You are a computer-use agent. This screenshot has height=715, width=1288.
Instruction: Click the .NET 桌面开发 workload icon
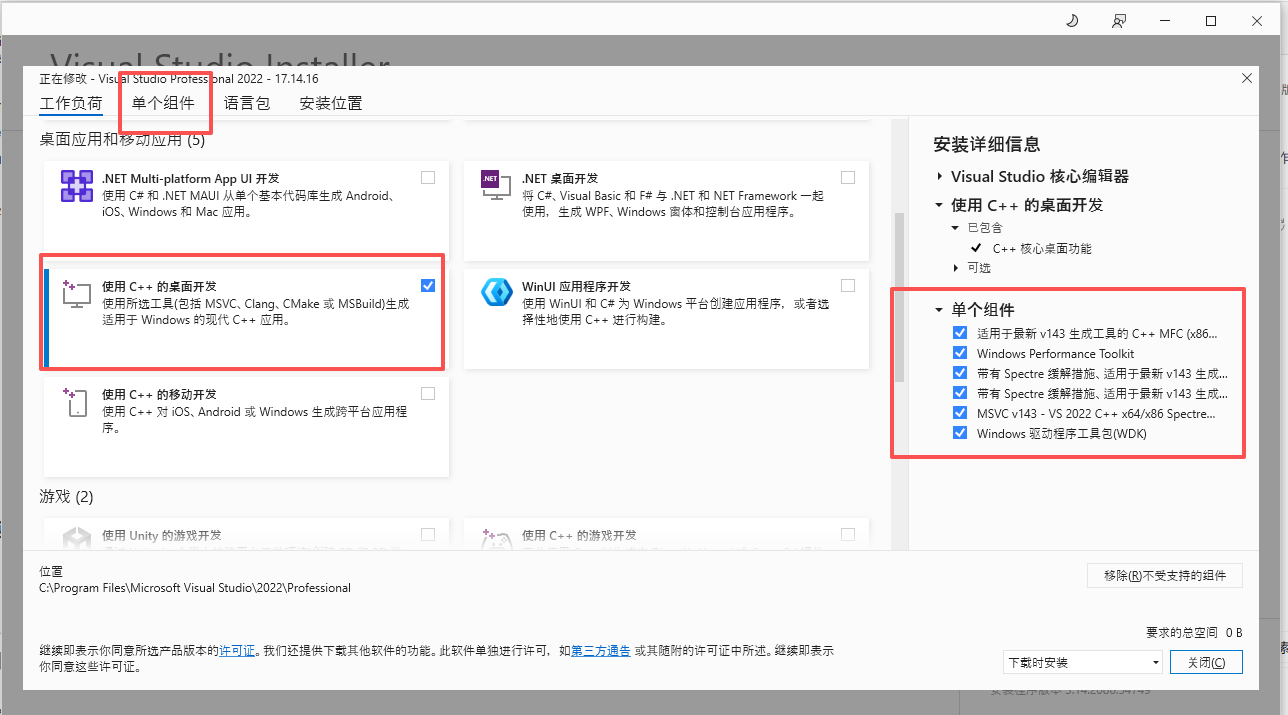tap(496, 186)
